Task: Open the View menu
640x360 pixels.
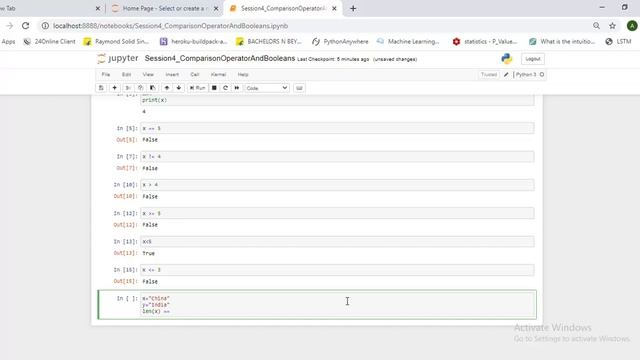Action: click(148, 74)
